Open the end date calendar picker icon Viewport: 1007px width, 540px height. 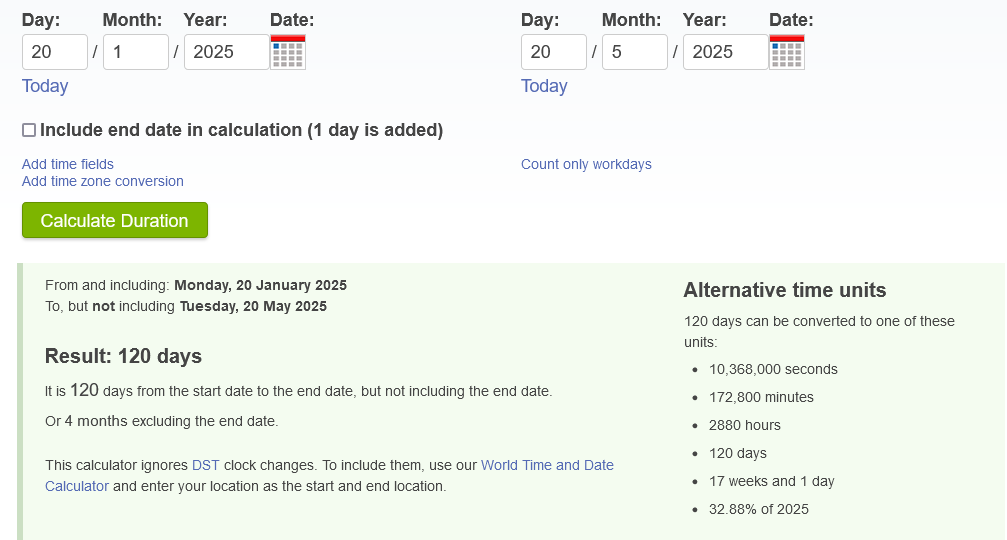(x=787, y=52)
